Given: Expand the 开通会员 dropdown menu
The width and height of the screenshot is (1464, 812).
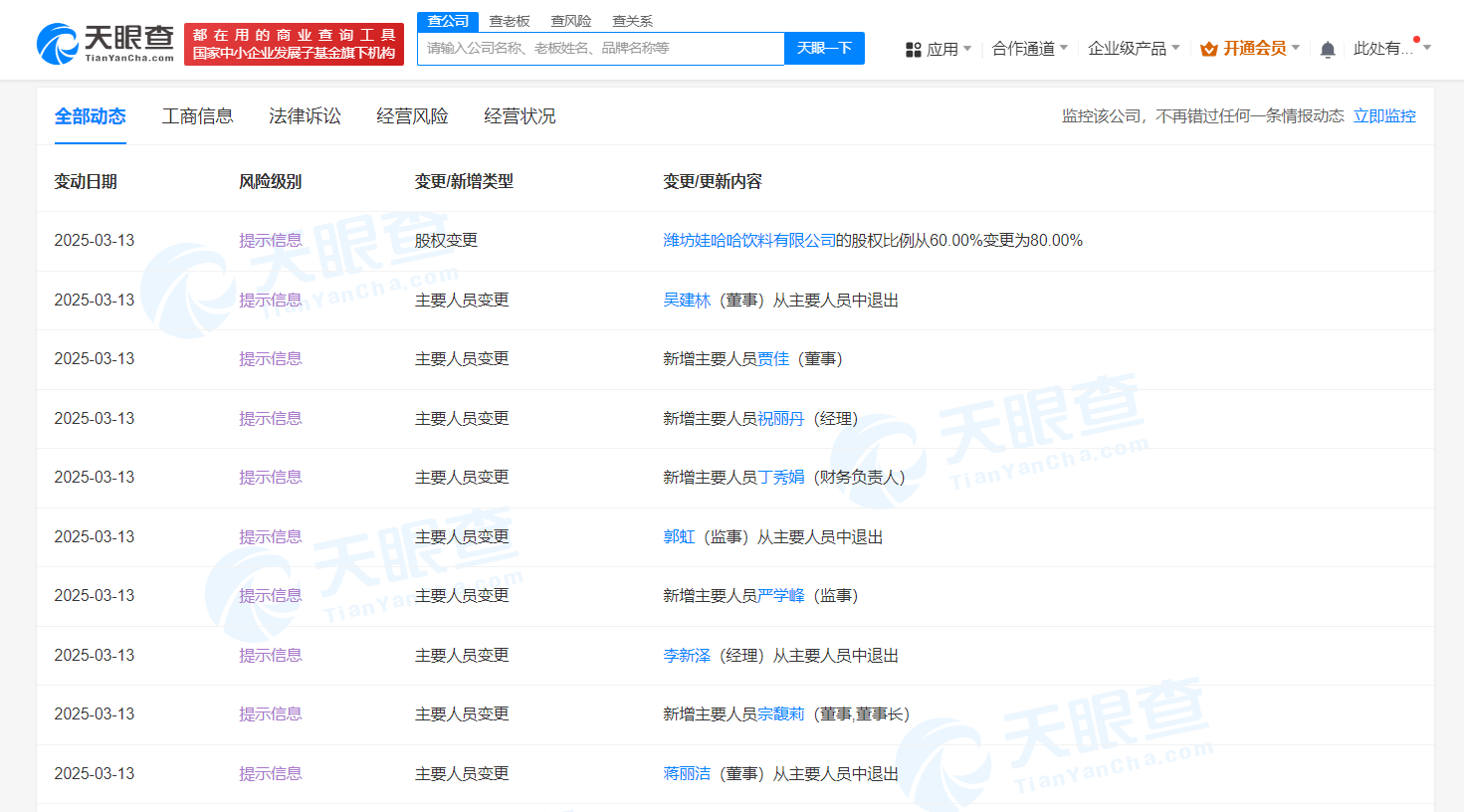Looking at the screenshot, I should [1251, 48].
